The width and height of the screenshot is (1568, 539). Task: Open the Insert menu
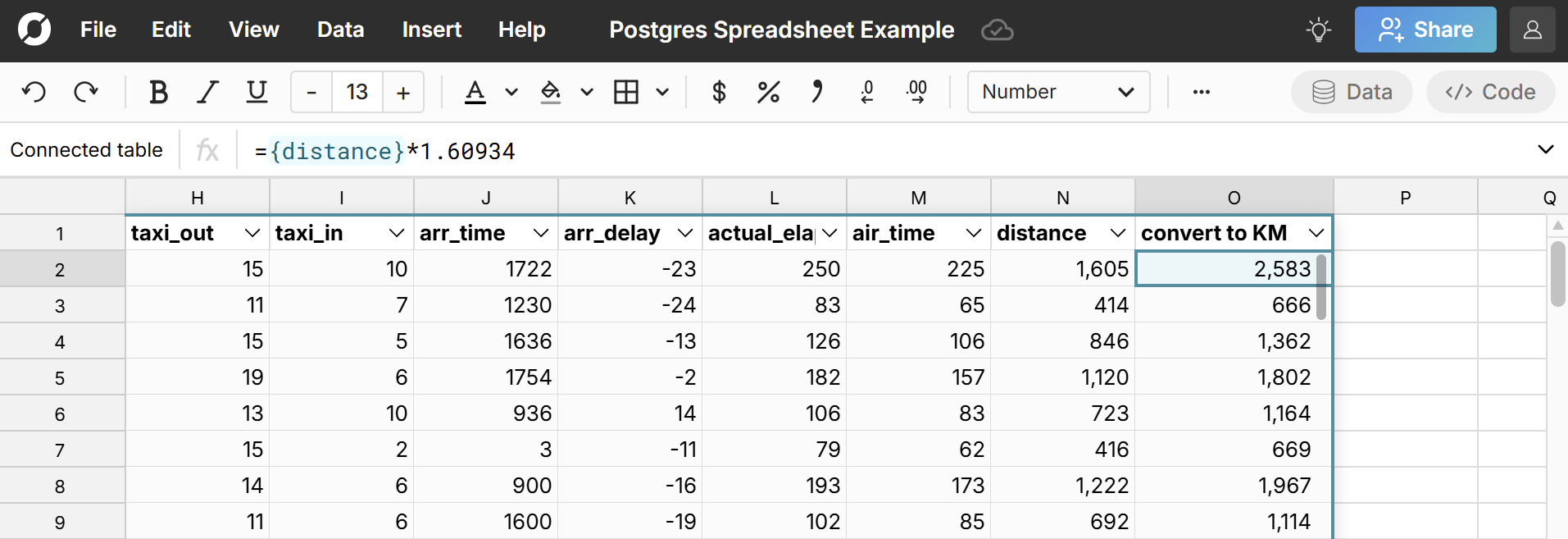pos(431,30)
